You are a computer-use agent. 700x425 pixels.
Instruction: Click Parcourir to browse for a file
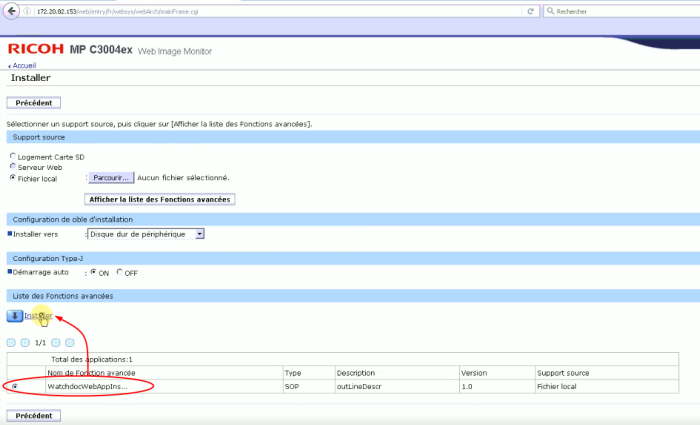click(110, 177)
